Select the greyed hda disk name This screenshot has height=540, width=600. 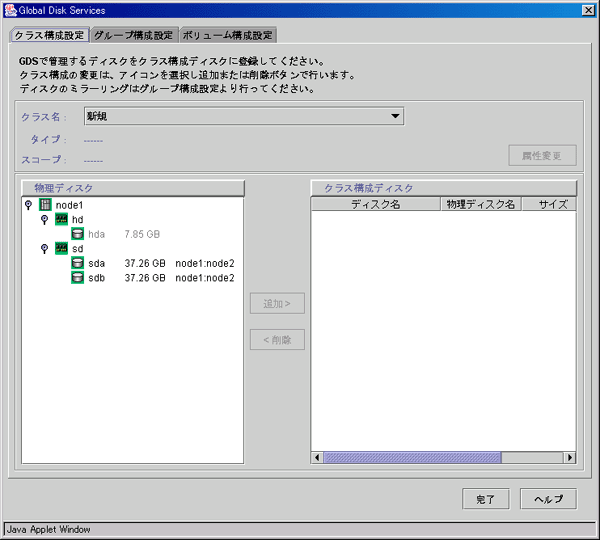tap(96, 234)
